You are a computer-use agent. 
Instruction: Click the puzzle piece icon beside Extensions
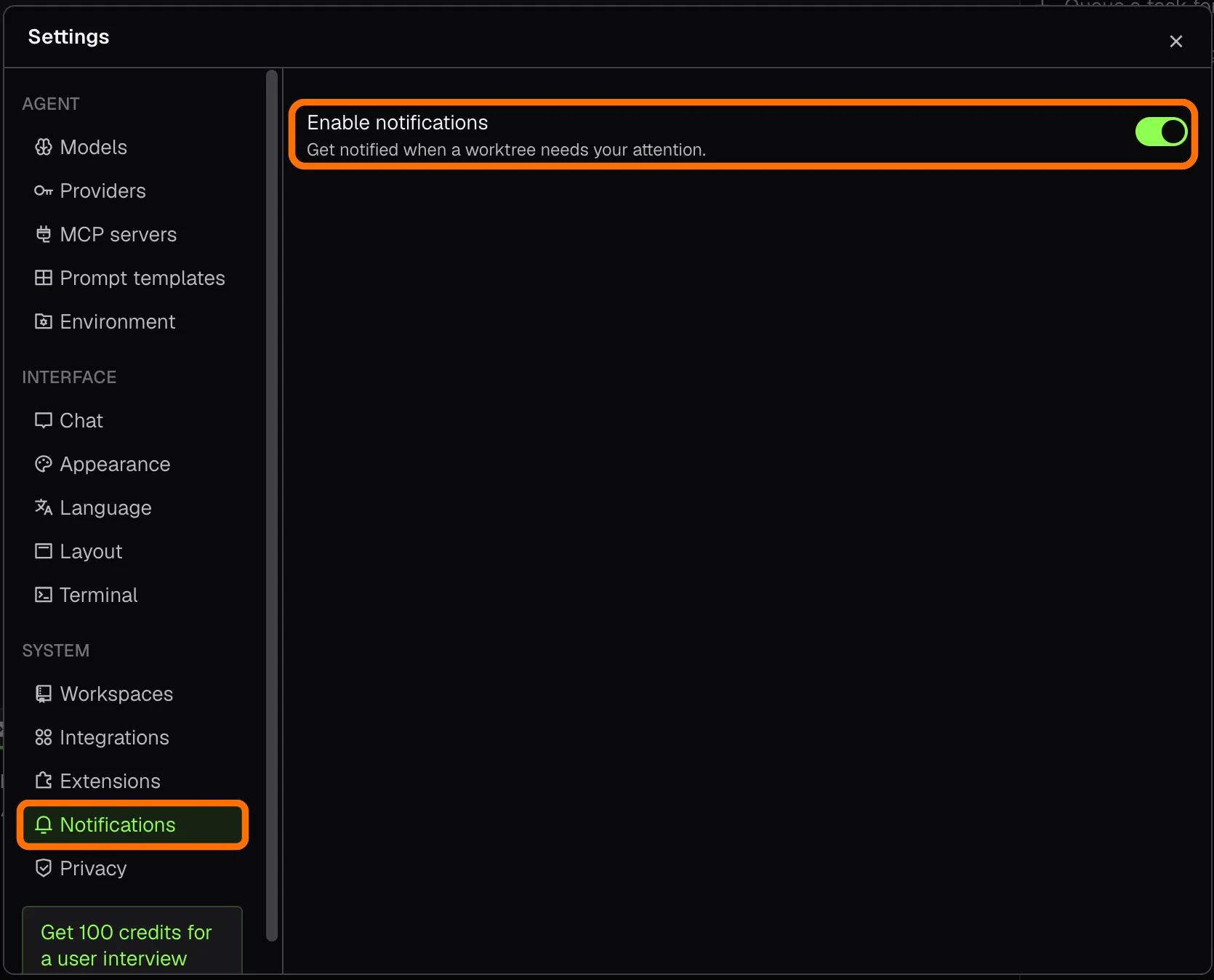point(44,781)
